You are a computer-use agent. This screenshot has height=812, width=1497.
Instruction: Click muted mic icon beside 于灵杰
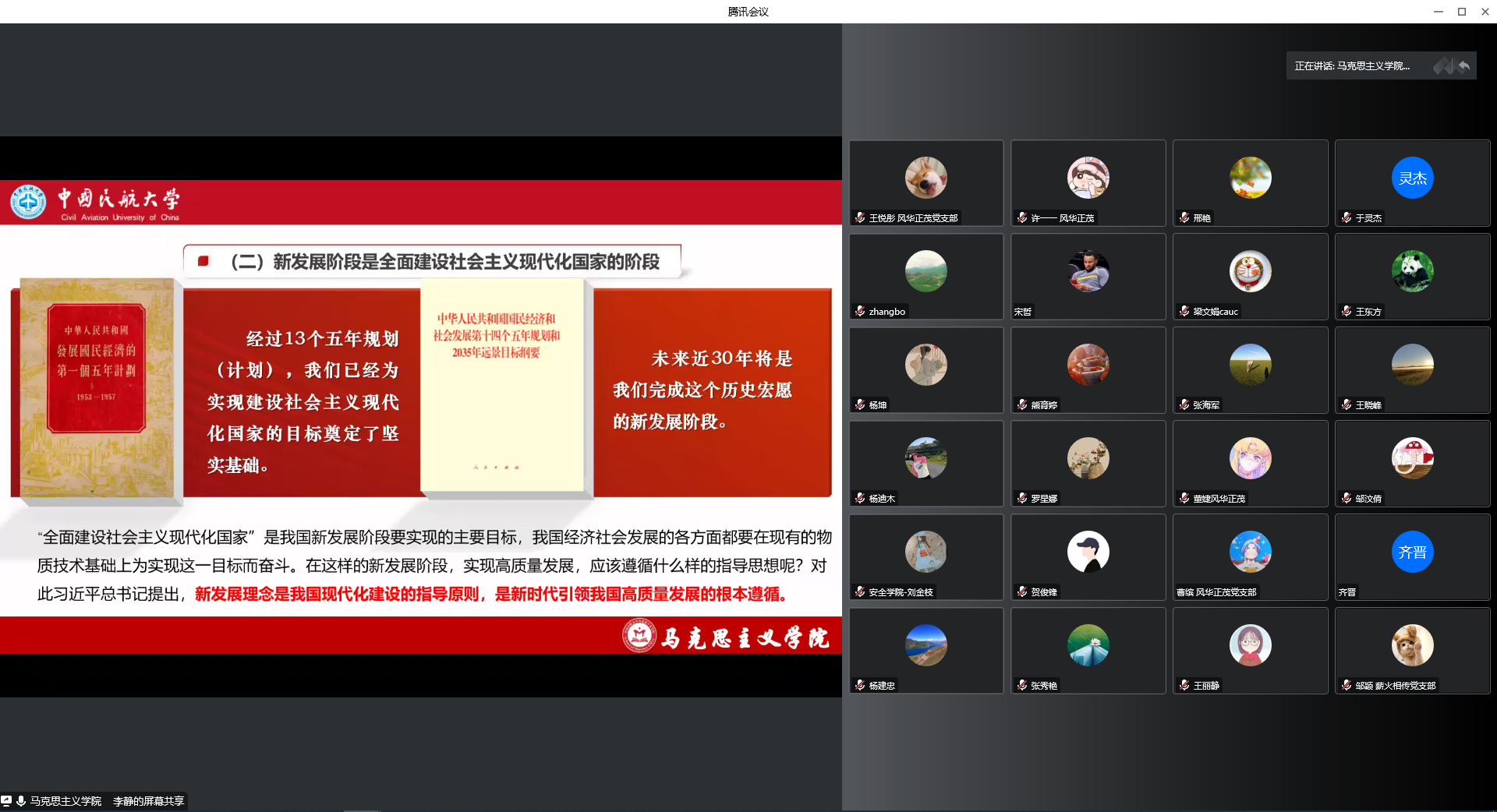(x=1347, y=217)
